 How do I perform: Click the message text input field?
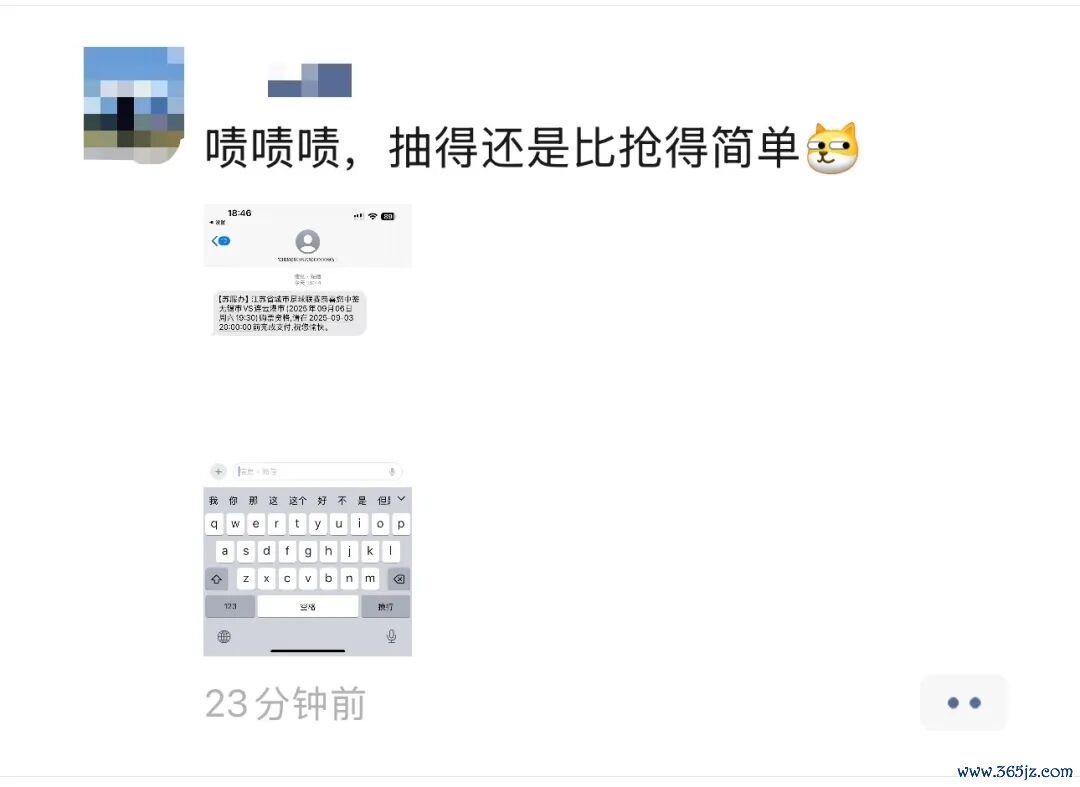(318, 472)
